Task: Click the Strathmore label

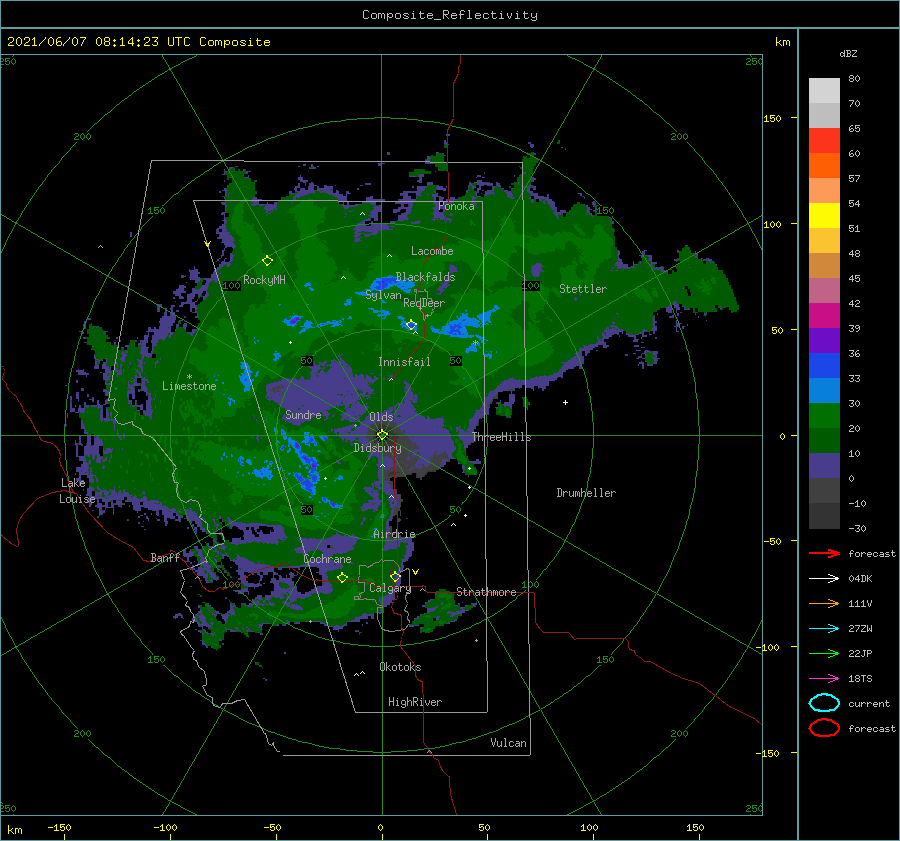Action: coord(486,592)
